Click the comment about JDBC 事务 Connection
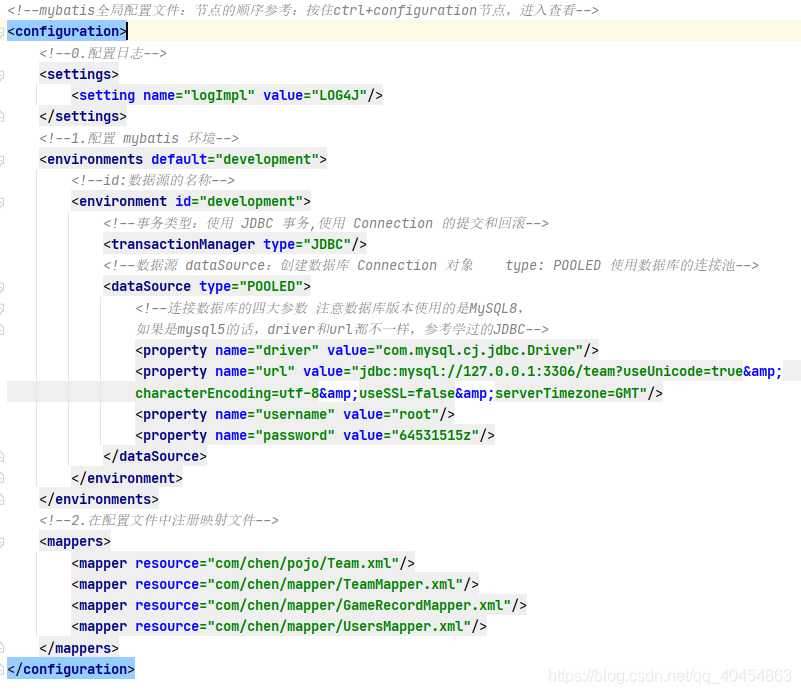801x694 pixels. 326,223
